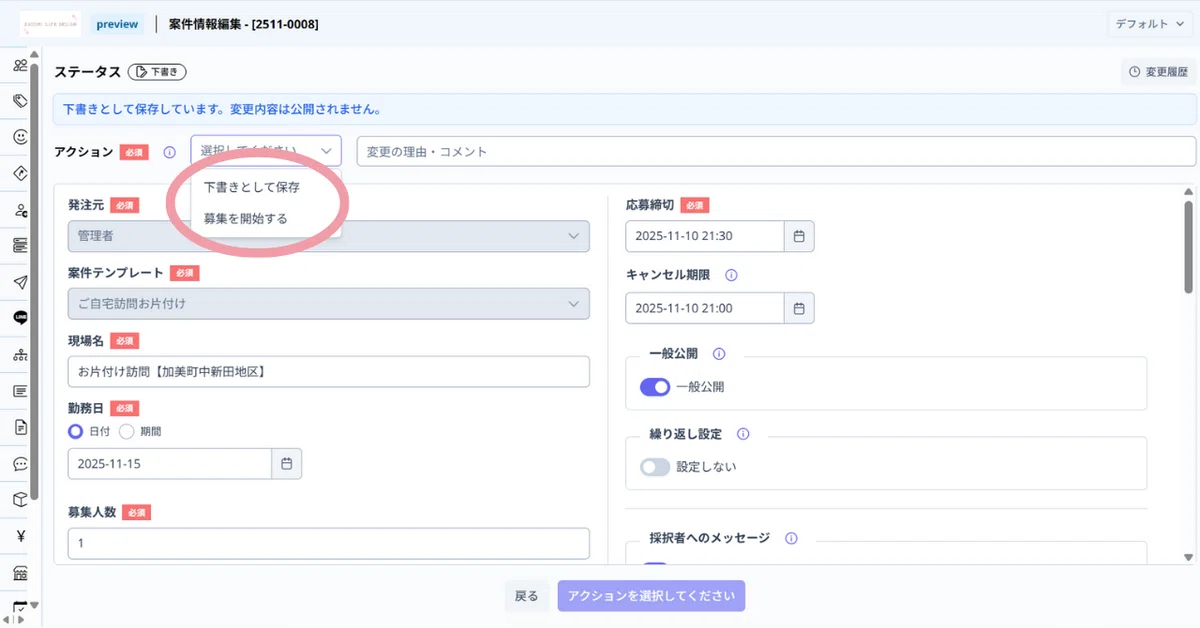Enable the 繰り返し設定 switch
This screenshot has height=628, width=1200.
tap(655, 467)
